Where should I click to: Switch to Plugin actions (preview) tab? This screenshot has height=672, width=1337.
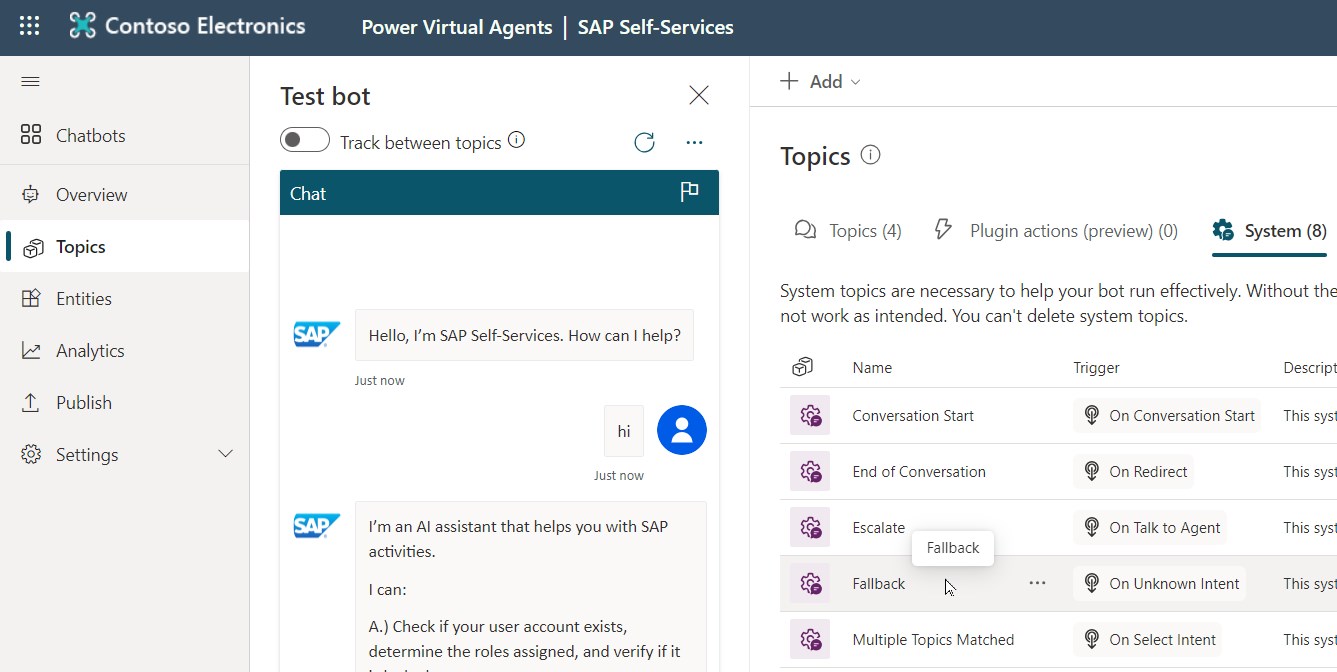tap(1055, 231)
